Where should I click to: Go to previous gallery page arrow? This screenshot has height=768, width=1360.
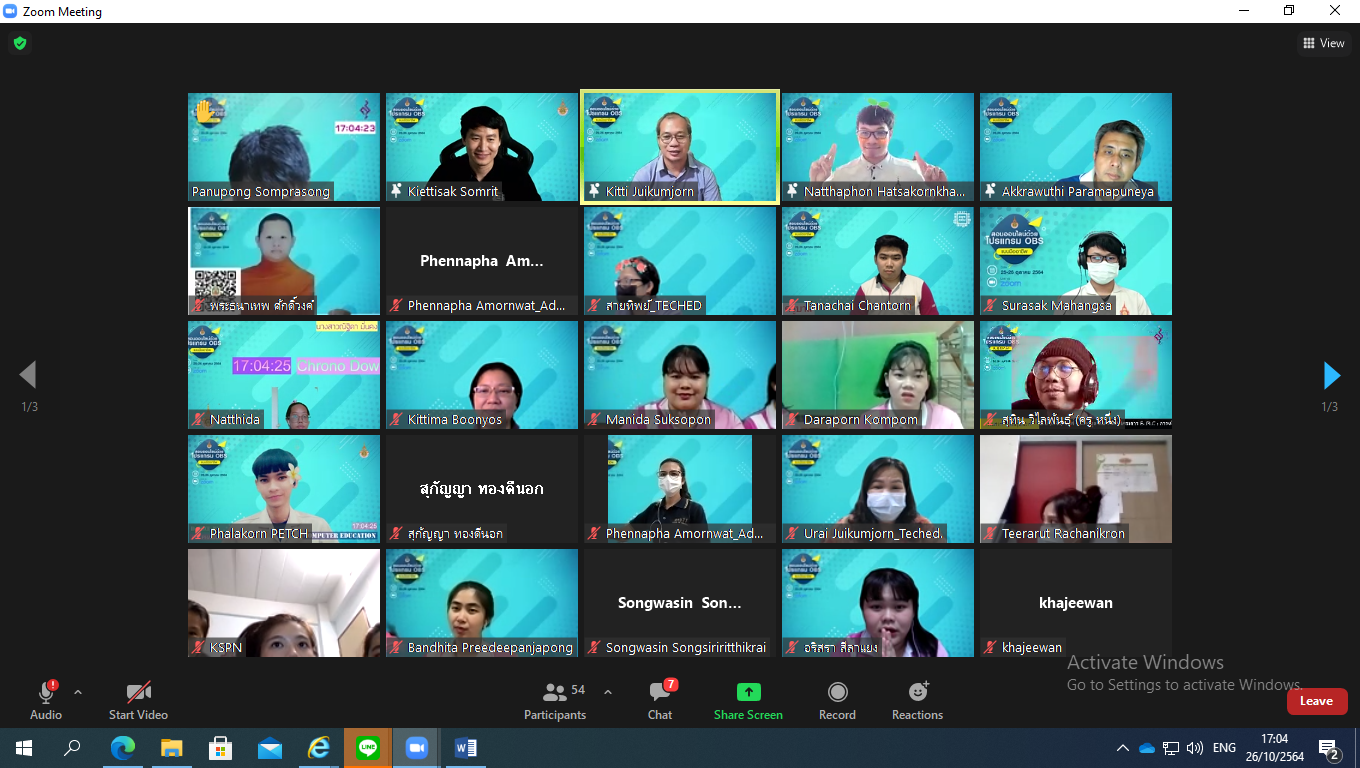[28, 375]
